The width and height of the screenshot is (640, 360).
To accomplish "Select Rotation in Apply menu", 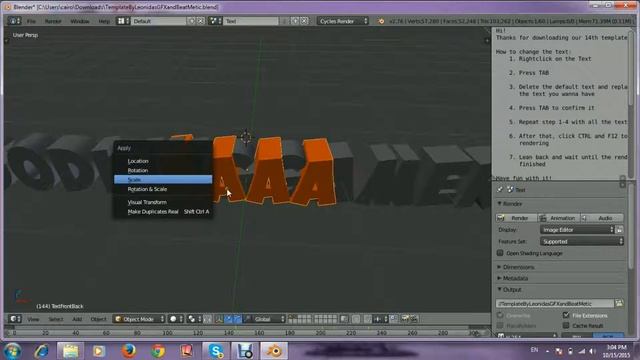I will pos(163,170).
